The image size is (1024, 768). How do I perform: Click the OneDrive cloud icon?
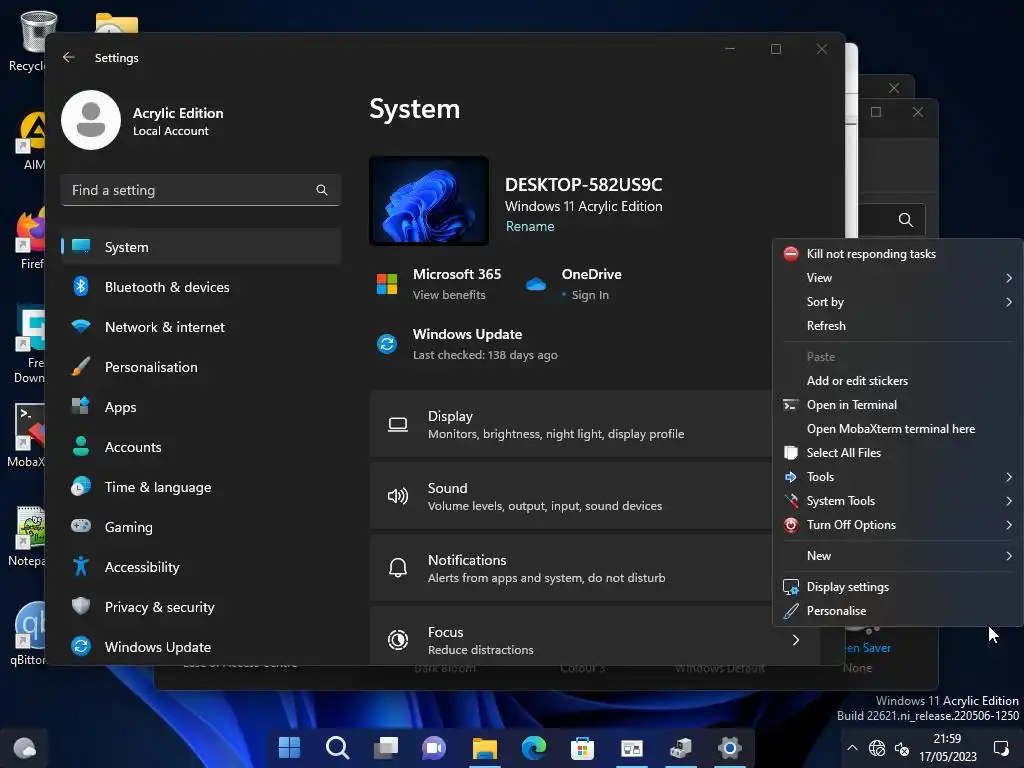536,284
